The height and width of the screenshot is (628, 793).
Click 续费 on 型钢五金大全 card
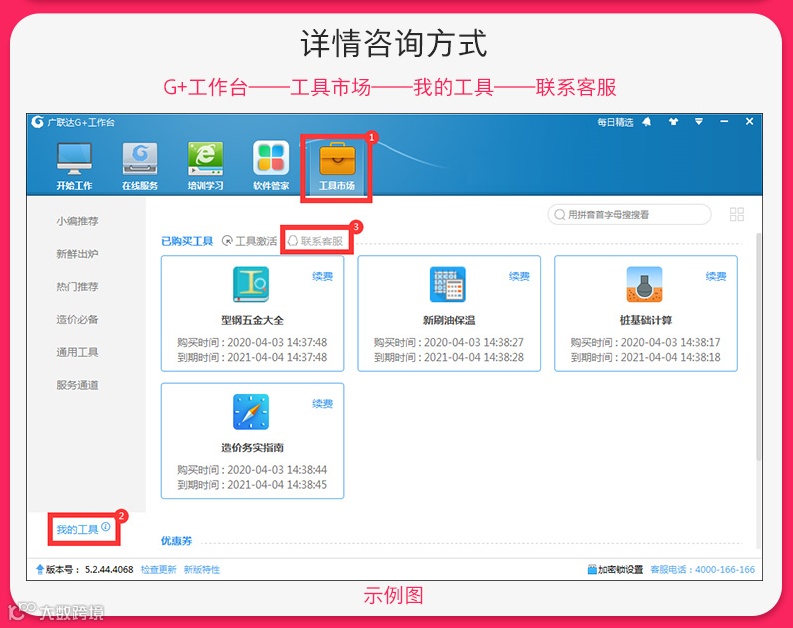click(x=323, y=276)
